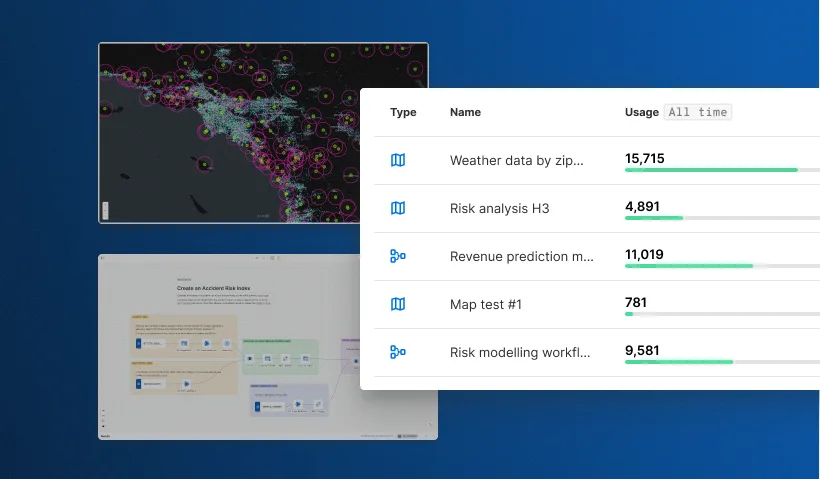Sort by the Name column header

pyautogui.click(x=465, y=112)
